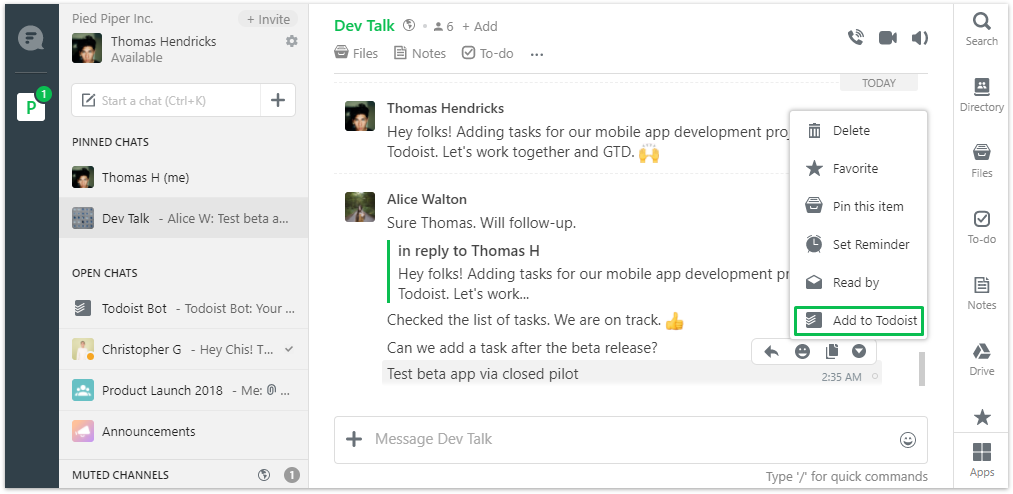This screenshot has height=494, width=1013.
Task: Click Thomas Hendricks avatar in chat message
Action: click(360, 116)
